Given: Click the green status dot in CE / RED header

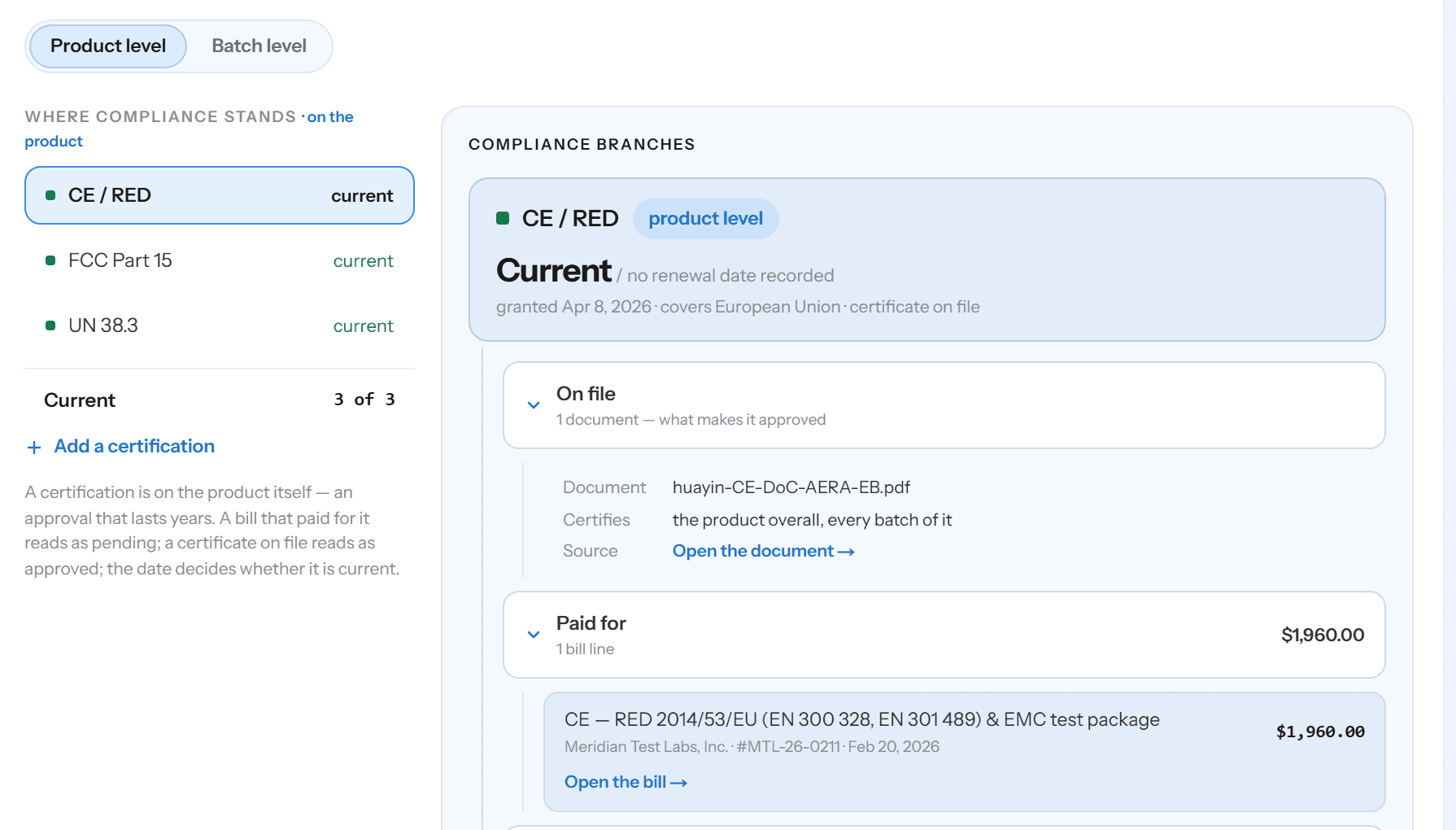Looking at the screenshot, I should click(x=503, y=218).
